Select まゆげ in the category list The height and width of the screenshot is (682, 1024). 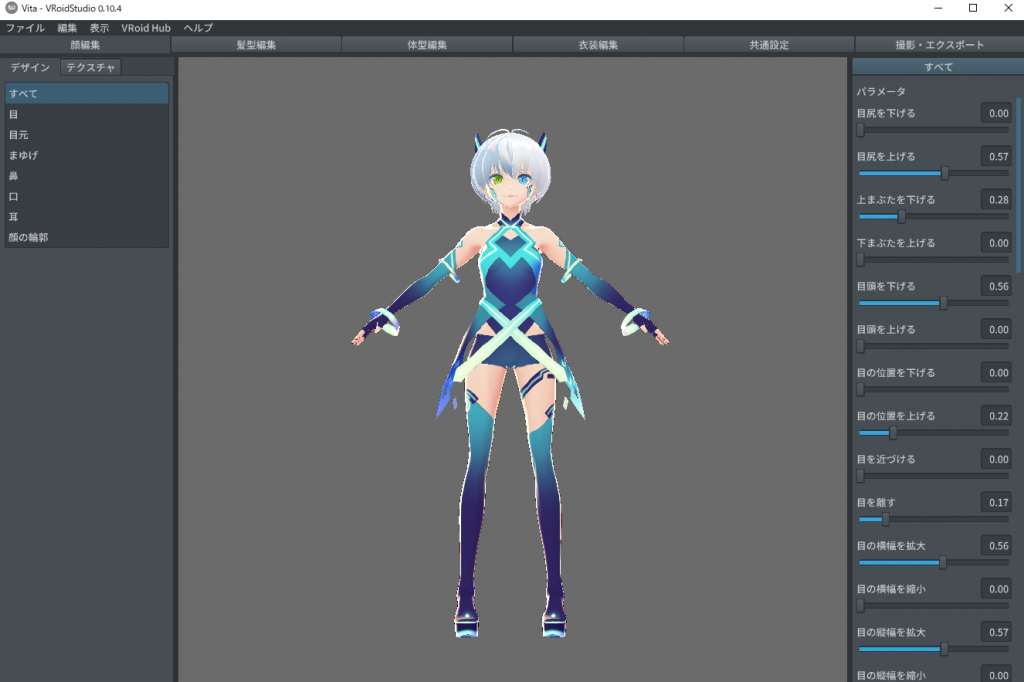click(23, 155)
